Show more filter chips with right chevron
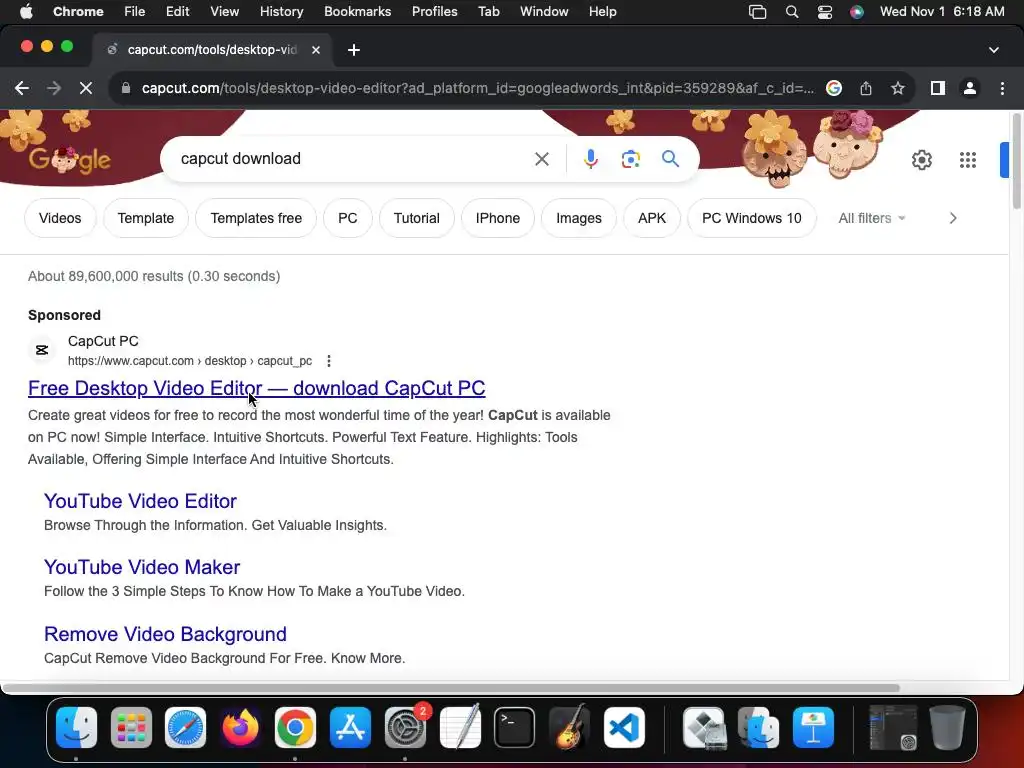 tap(953, 218)
